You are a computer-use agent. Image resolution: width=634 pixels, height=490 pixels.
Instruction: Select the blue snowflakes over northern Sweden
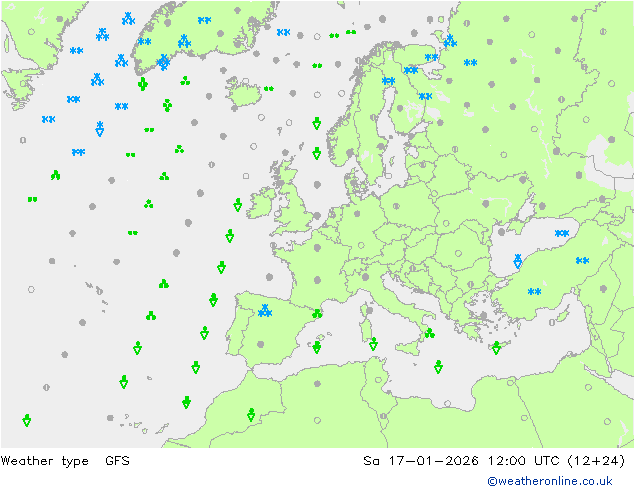(x=388, y=81)
